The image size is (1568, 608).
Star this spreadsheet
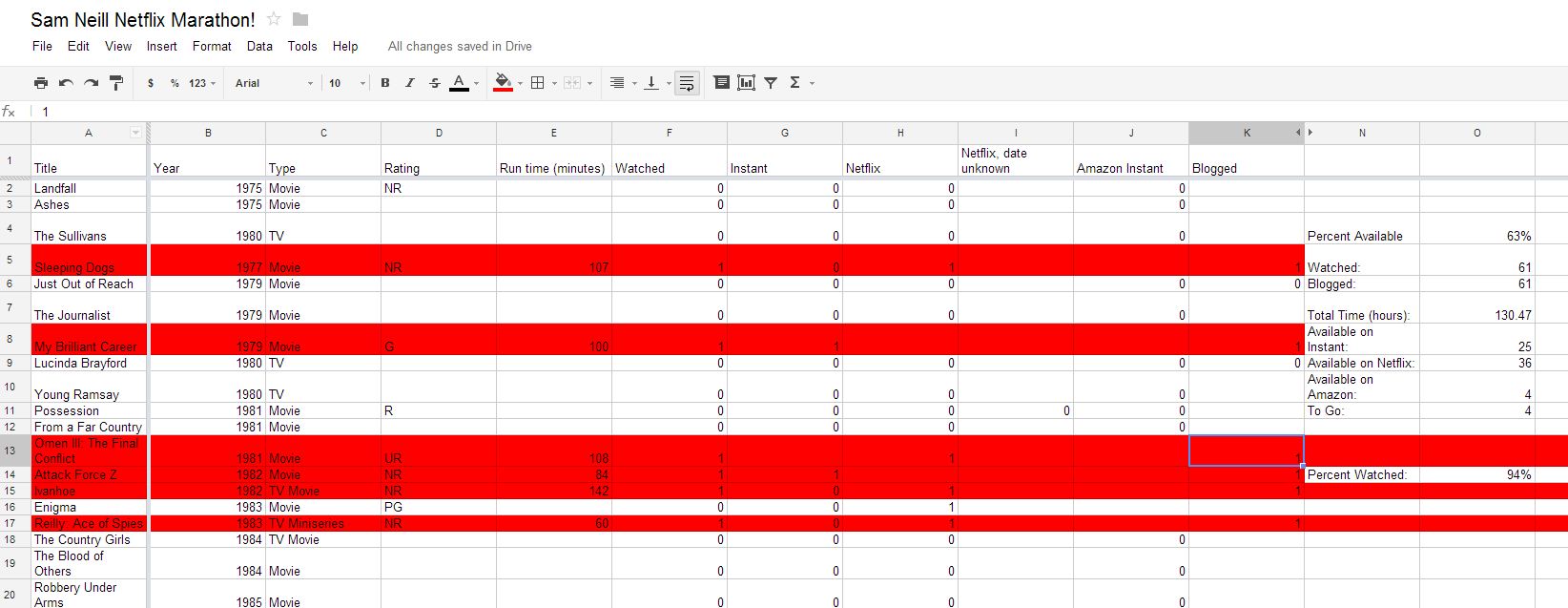tap(274, 19)
